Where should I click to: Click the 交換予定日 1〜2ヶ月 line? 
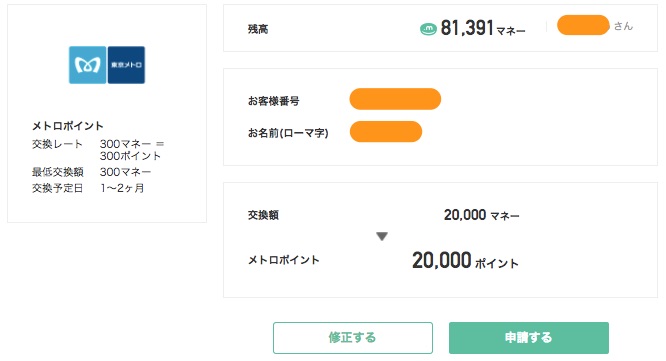(88, 188)
